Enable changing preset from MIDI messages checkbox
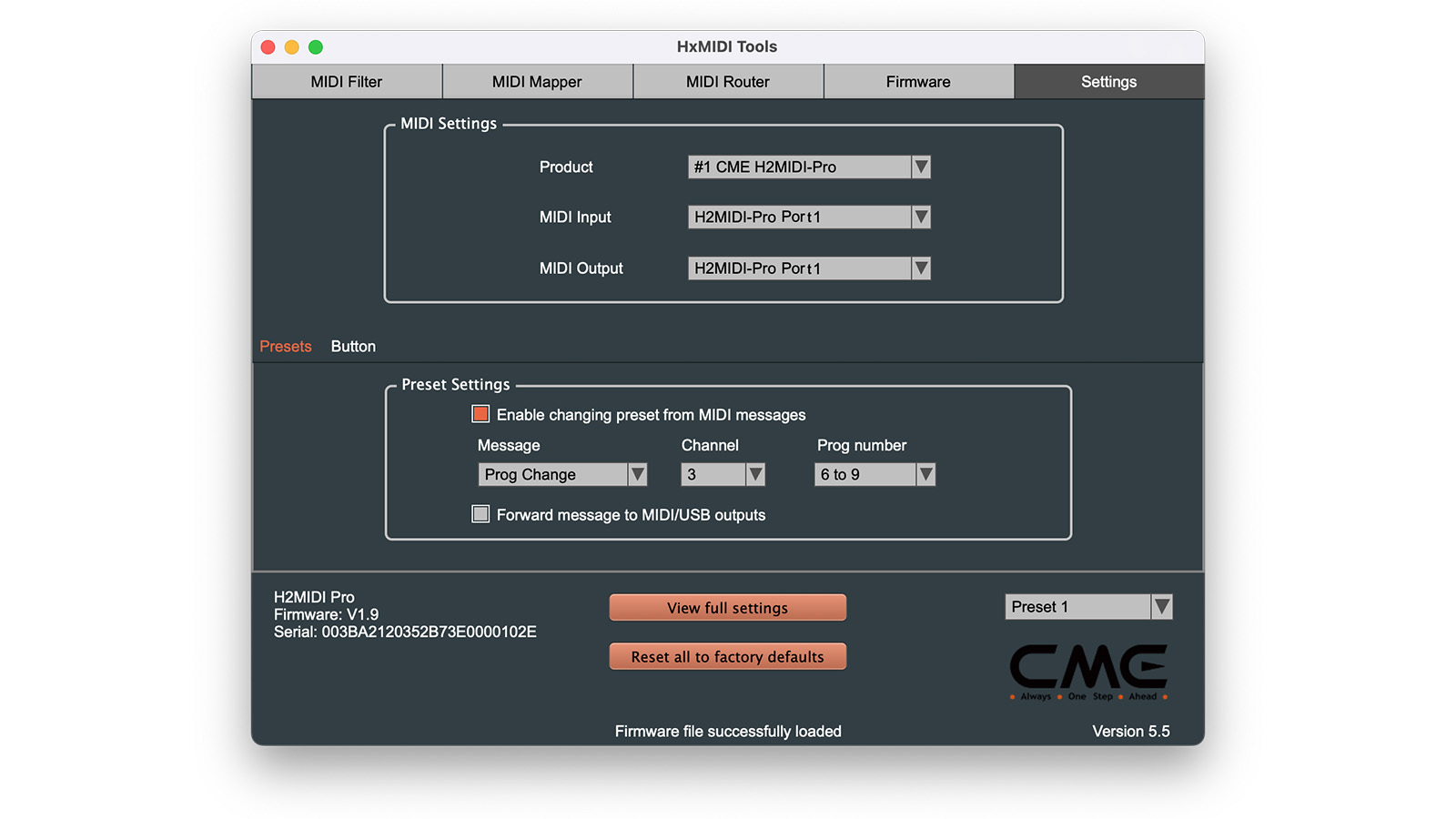1456x819 pixels. coord(480,414)
